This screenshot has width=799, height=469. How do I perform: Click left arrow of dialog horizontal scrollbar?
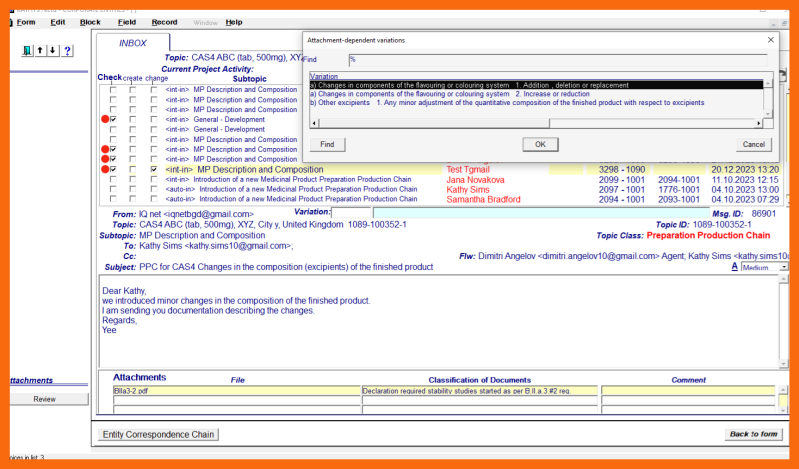point(314,123)
